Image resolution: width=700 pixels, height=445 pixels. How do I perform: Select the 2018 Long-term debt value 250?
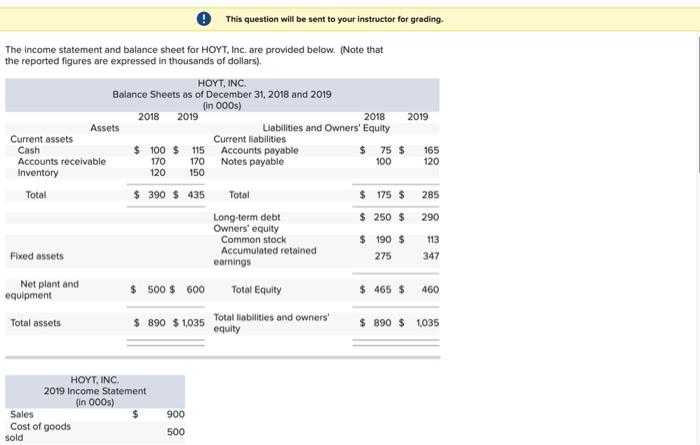tap(383, 217)
